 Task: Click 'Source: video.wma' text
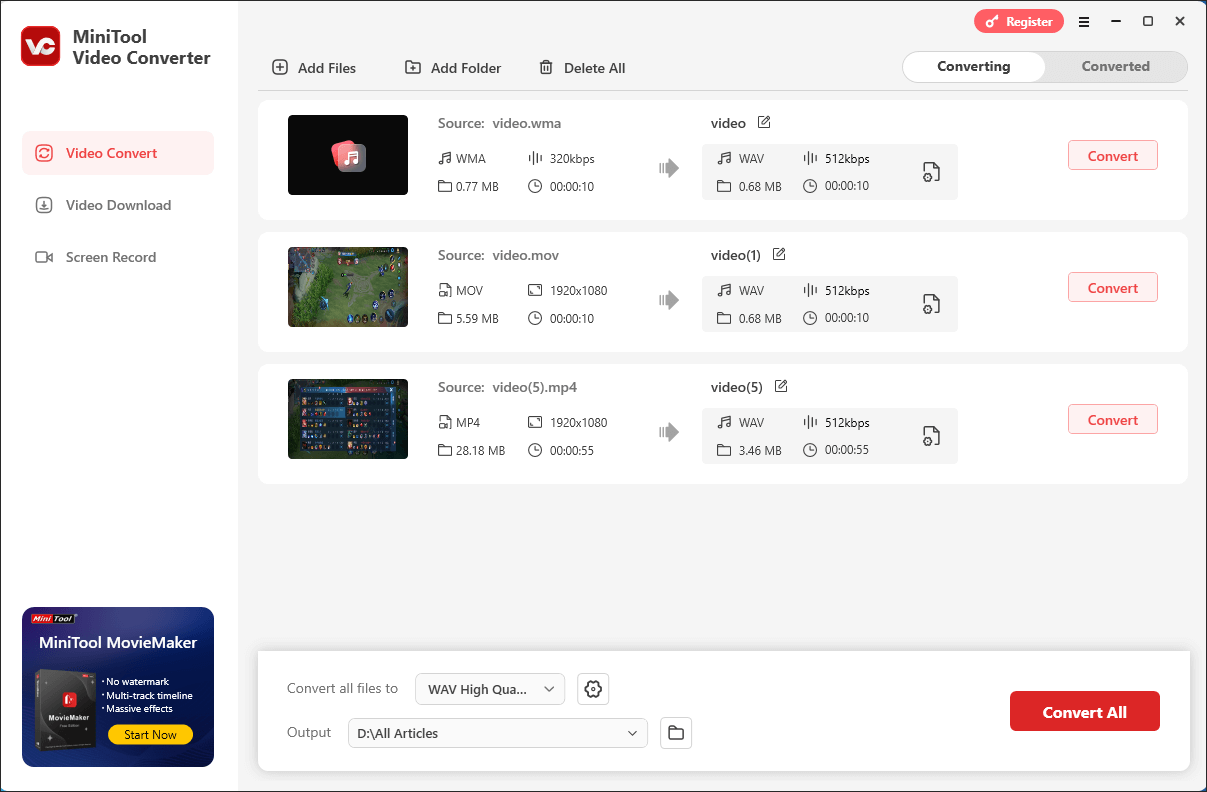tap(500, 123)
